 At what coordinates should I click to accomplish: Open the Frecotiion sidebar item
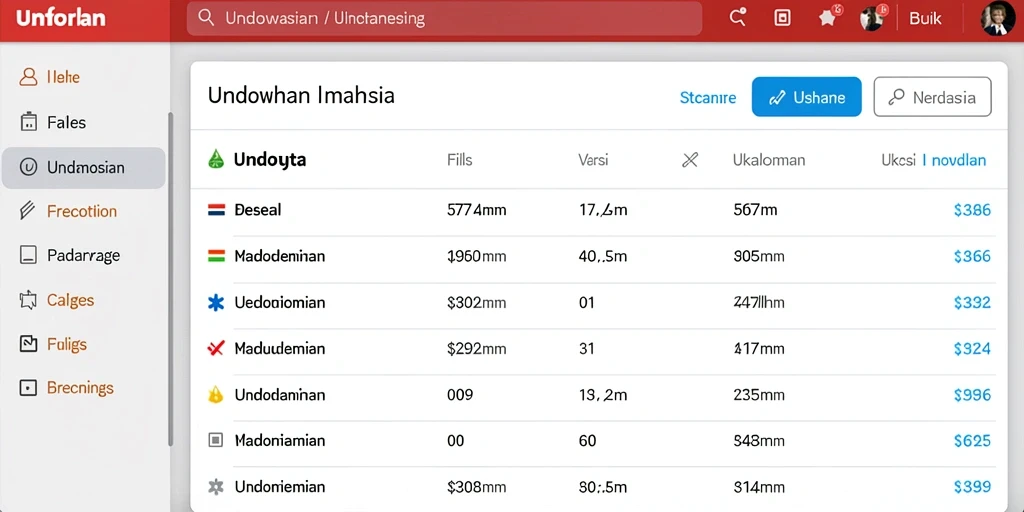point(82,211)
